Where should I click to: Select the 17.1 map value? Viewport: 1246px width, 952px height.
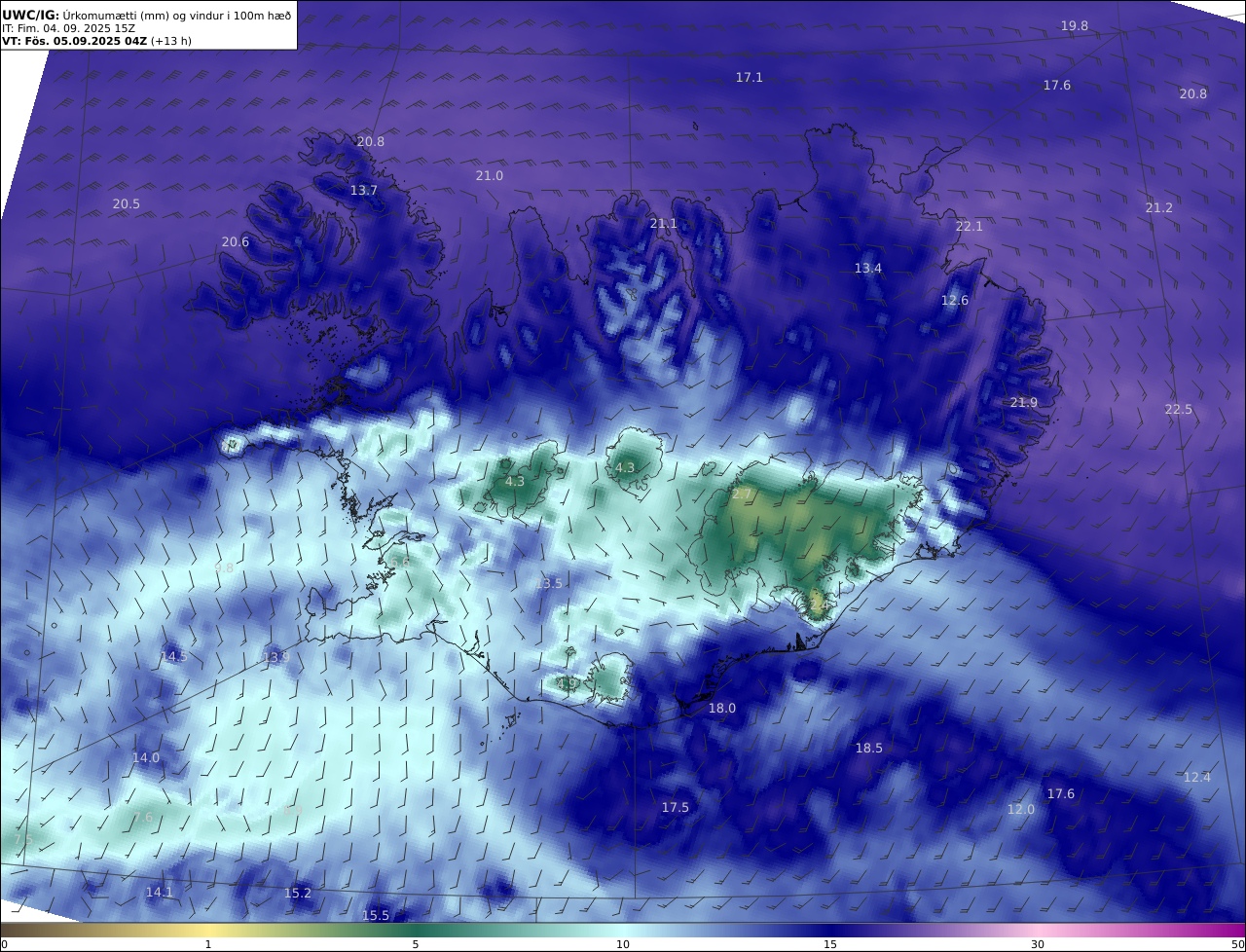click(x=750, y=77)
